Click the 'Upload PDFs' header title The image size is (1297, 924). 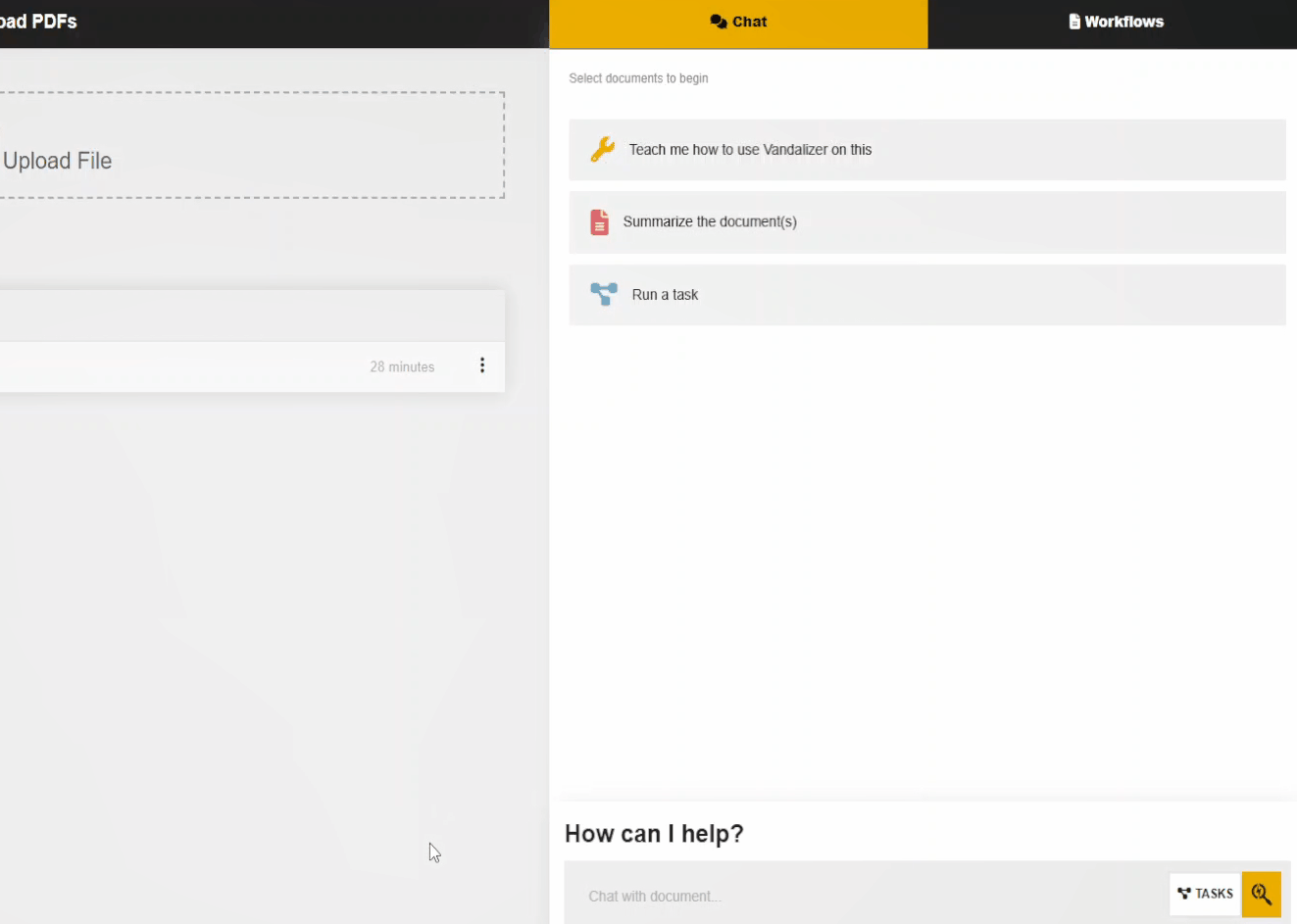39,22
